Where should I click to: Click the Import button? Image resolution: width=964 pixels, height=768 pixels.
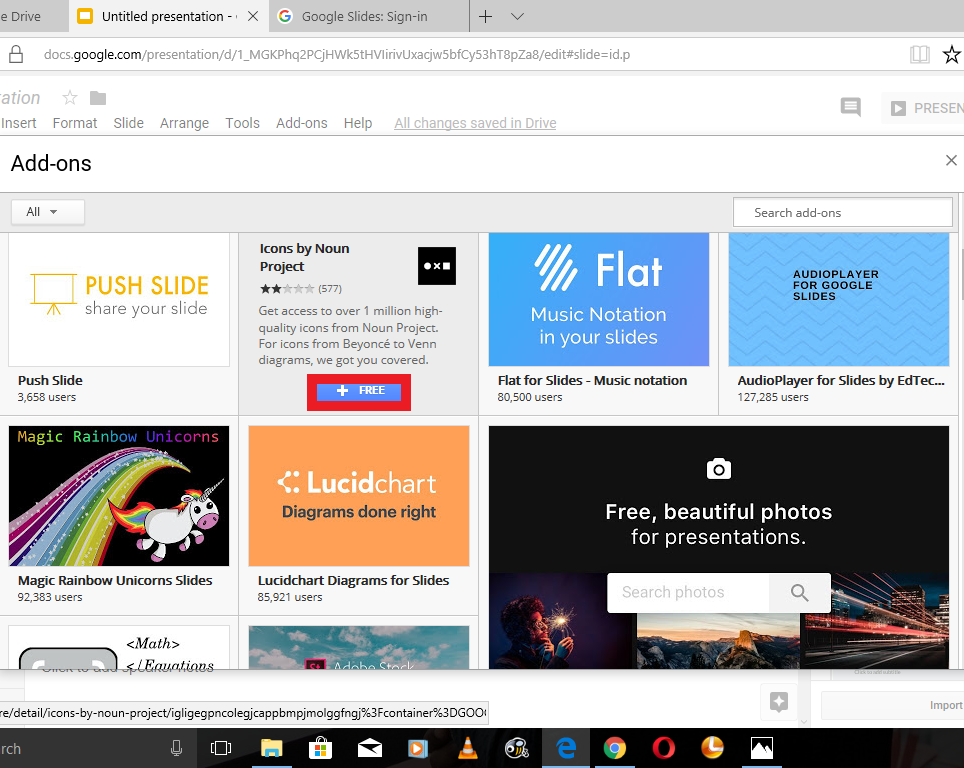pos(893,705)
